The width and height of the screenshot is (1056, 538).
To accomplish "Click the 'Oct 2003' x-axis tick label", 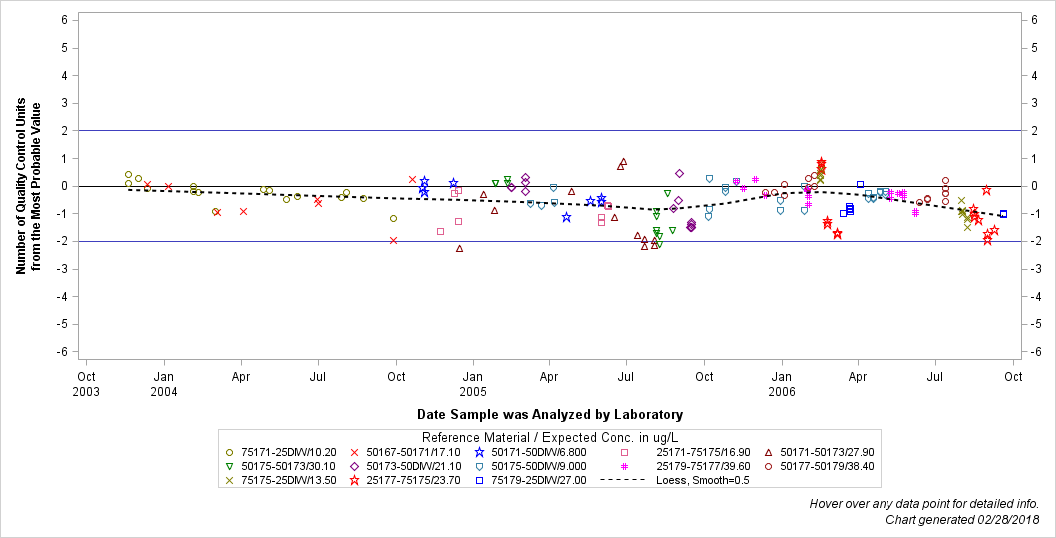I will point(86,384).
